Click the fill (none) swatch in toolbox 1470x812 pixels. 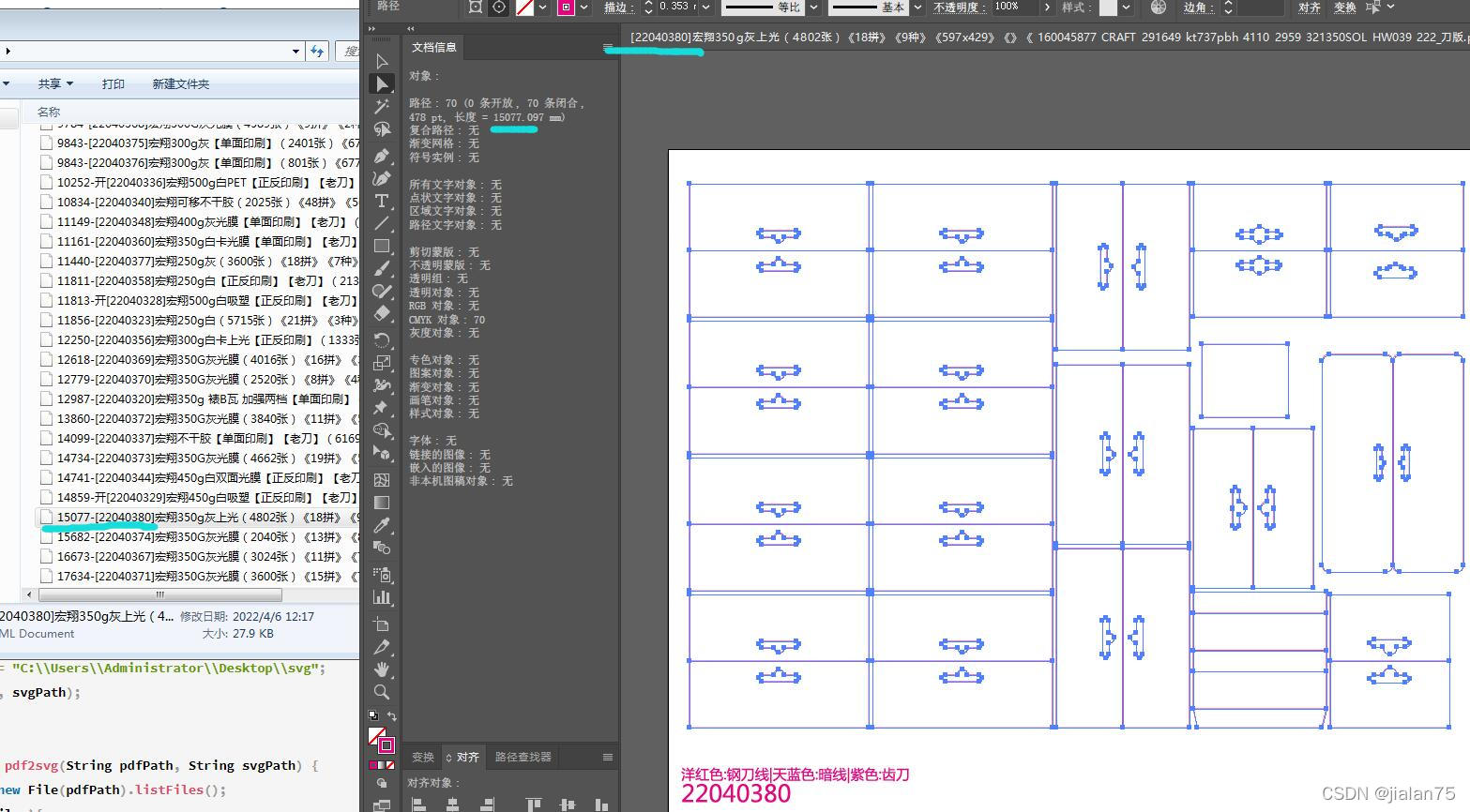point(376,735)
